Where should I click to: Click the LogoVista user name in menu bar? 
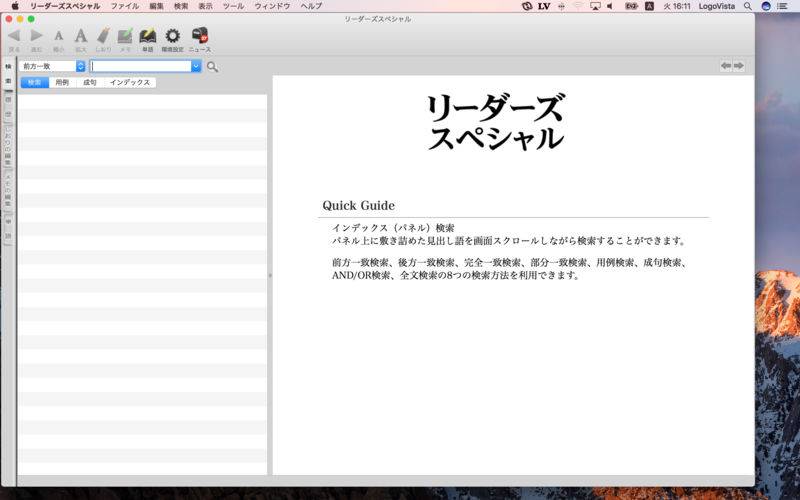pos(716,6)
